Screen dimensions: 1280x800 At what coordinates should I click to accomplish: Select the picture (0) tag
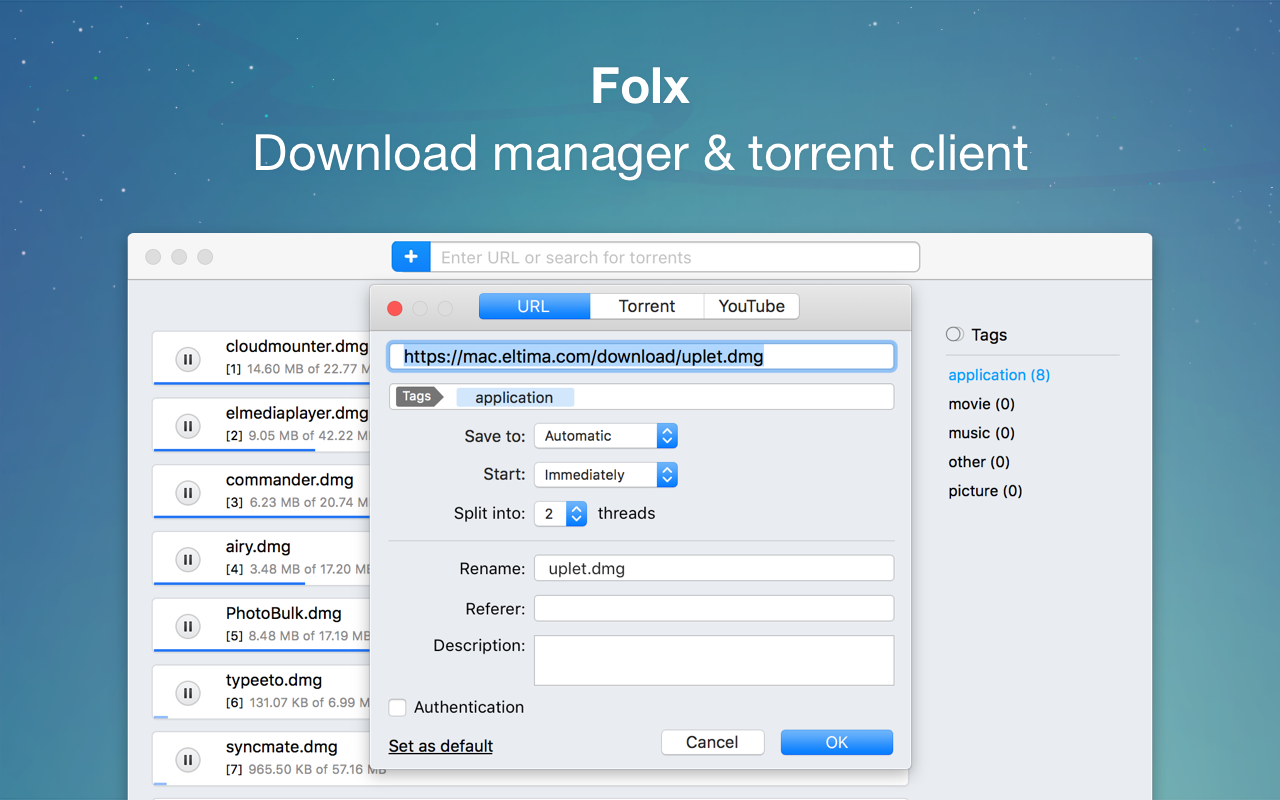986,491
